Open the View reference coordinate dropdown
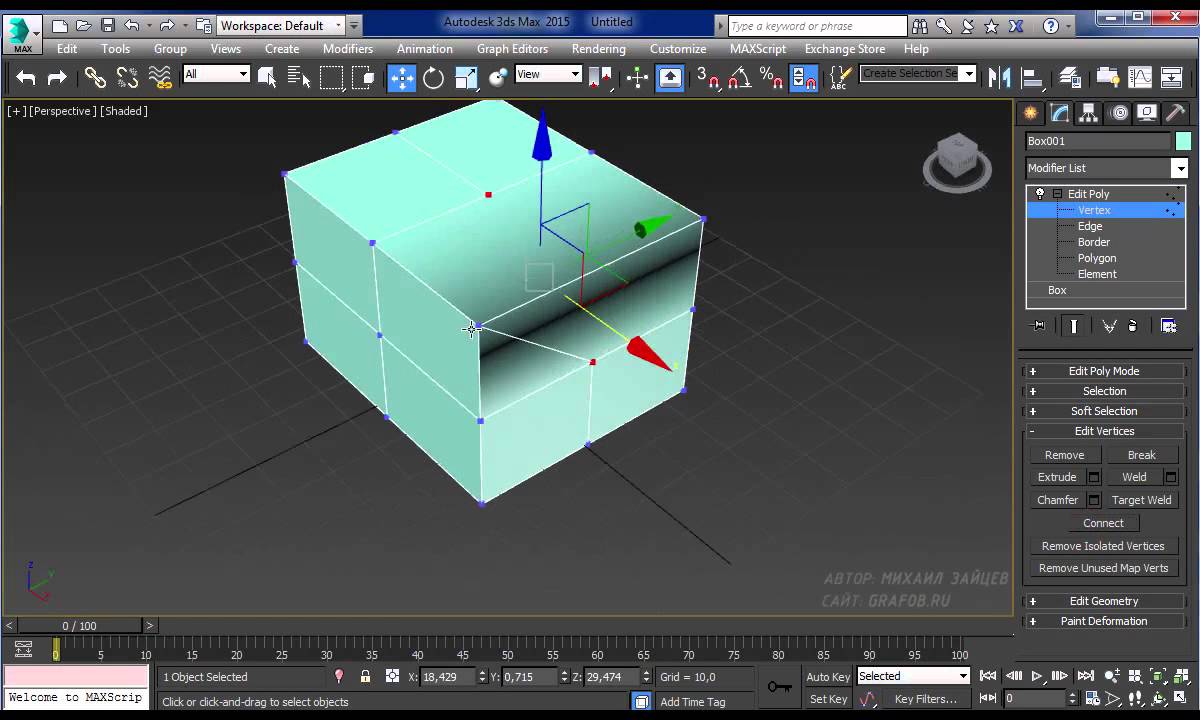 (548, 74)
